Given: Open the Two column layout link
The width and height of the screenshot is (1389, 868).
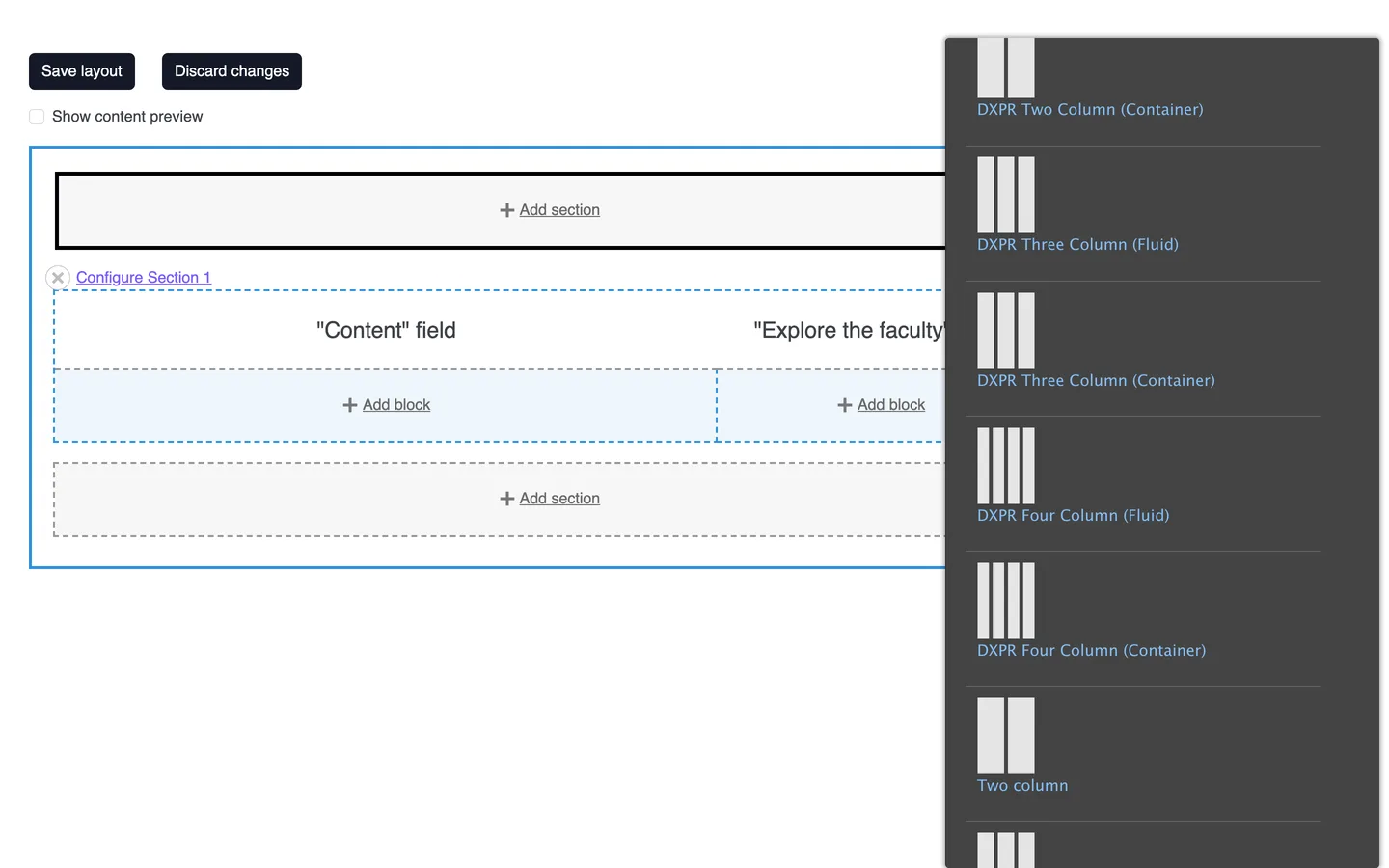Looking at the screenshot, I should [1022, 786].
